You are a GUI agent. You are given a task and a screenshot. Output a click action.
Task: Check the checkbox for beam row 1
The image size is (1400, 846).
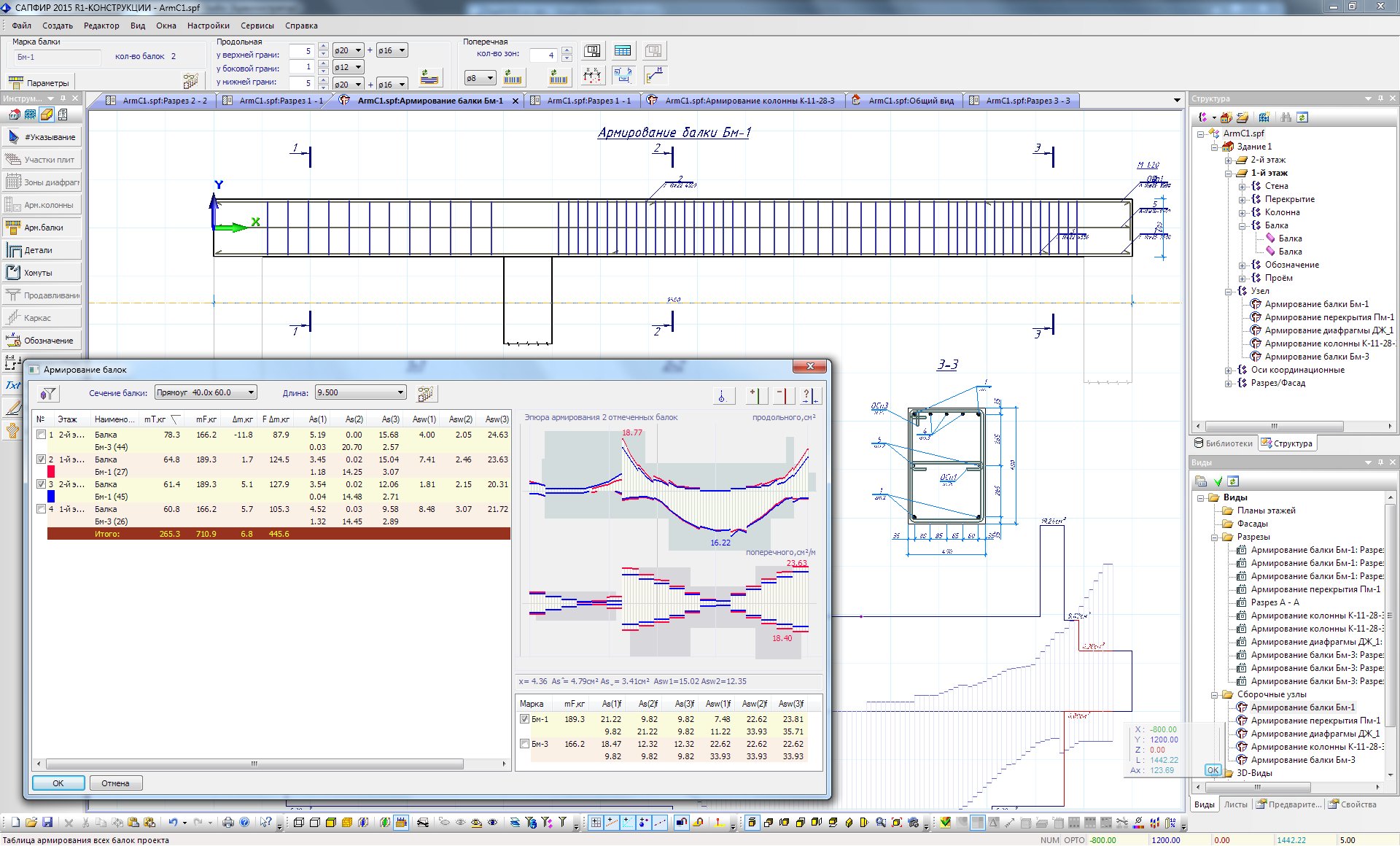pos(42,435)
